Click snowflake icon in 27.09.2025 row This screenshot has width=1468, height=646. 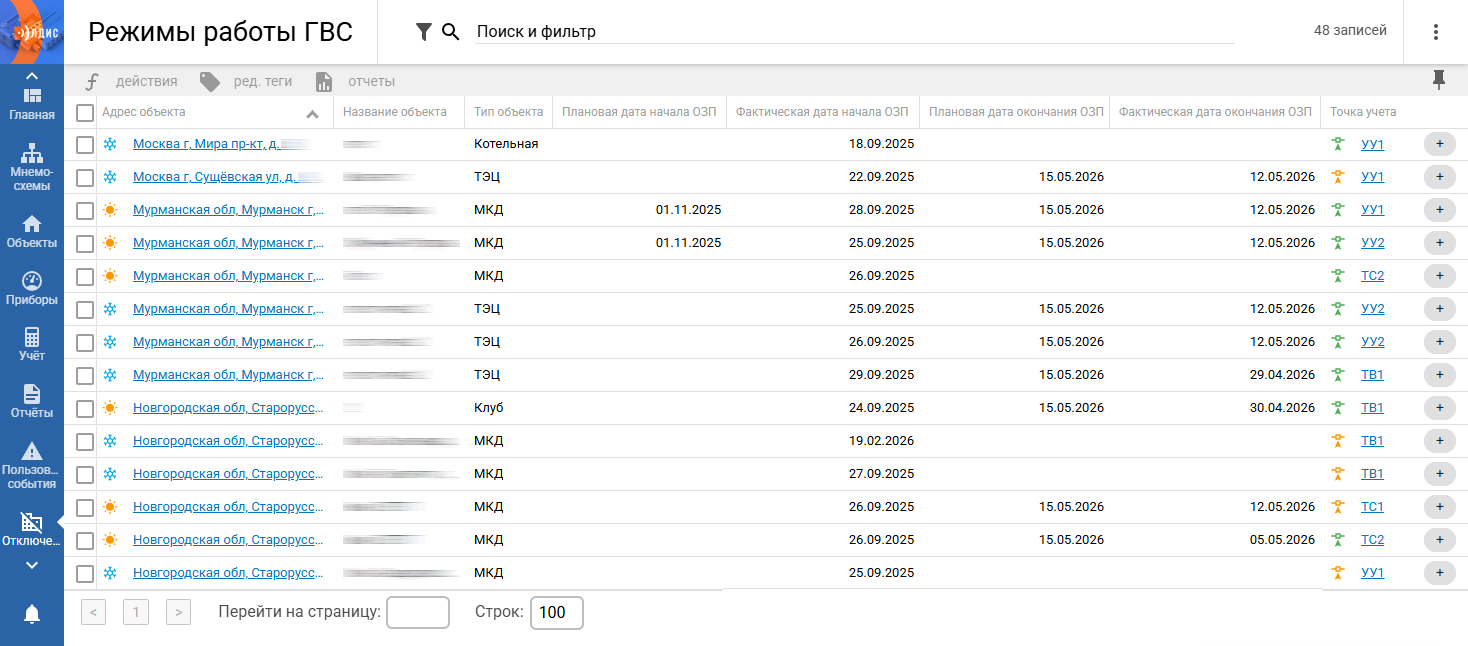pos(110,474)
